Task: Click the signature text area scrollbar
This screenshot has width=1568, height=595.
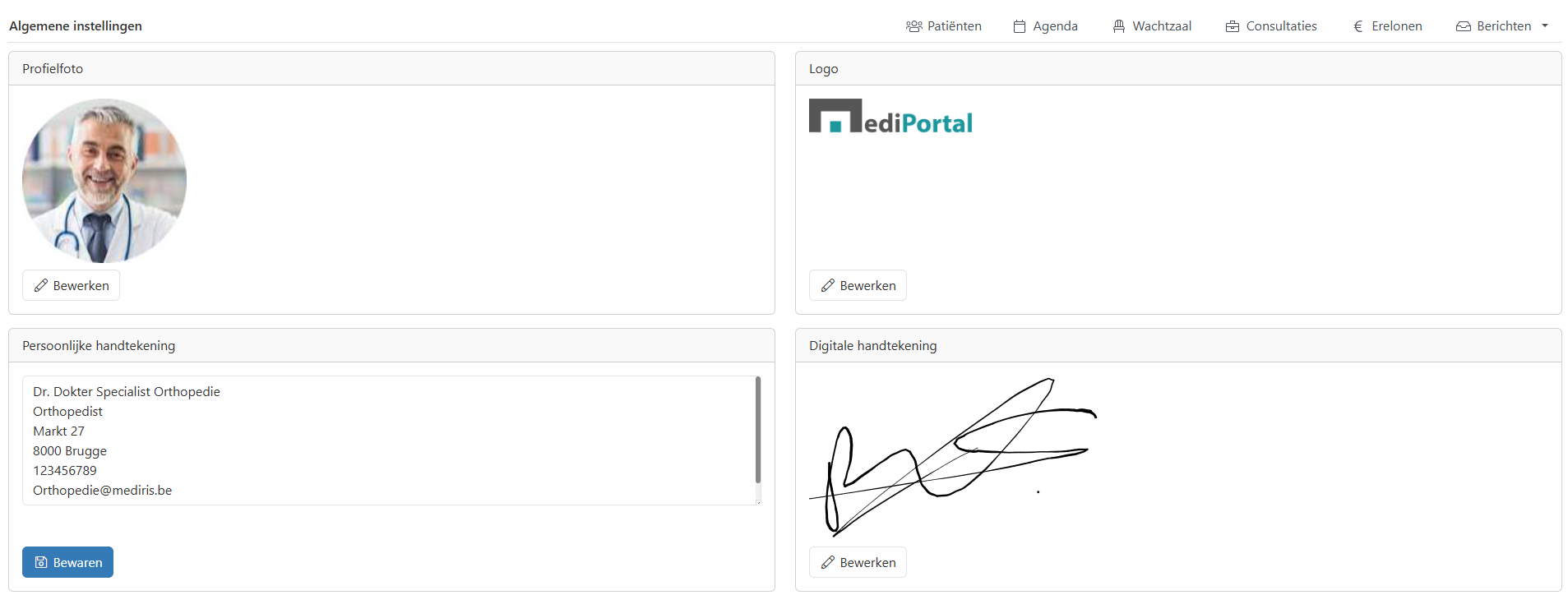Action: [x=758, y=430]
